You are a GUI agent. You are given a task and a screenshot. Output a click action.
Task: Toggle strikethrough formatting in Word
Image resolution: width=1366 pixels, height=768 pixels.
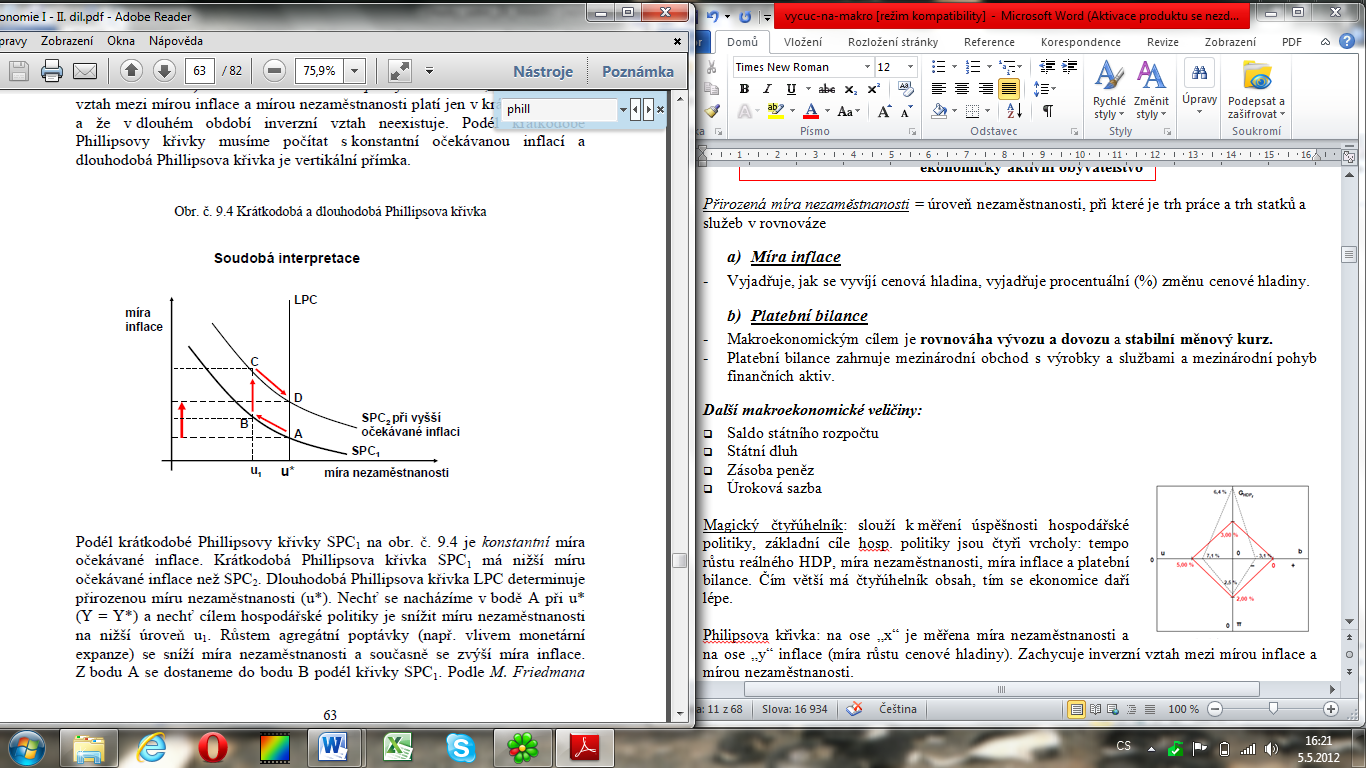point(826,89)
